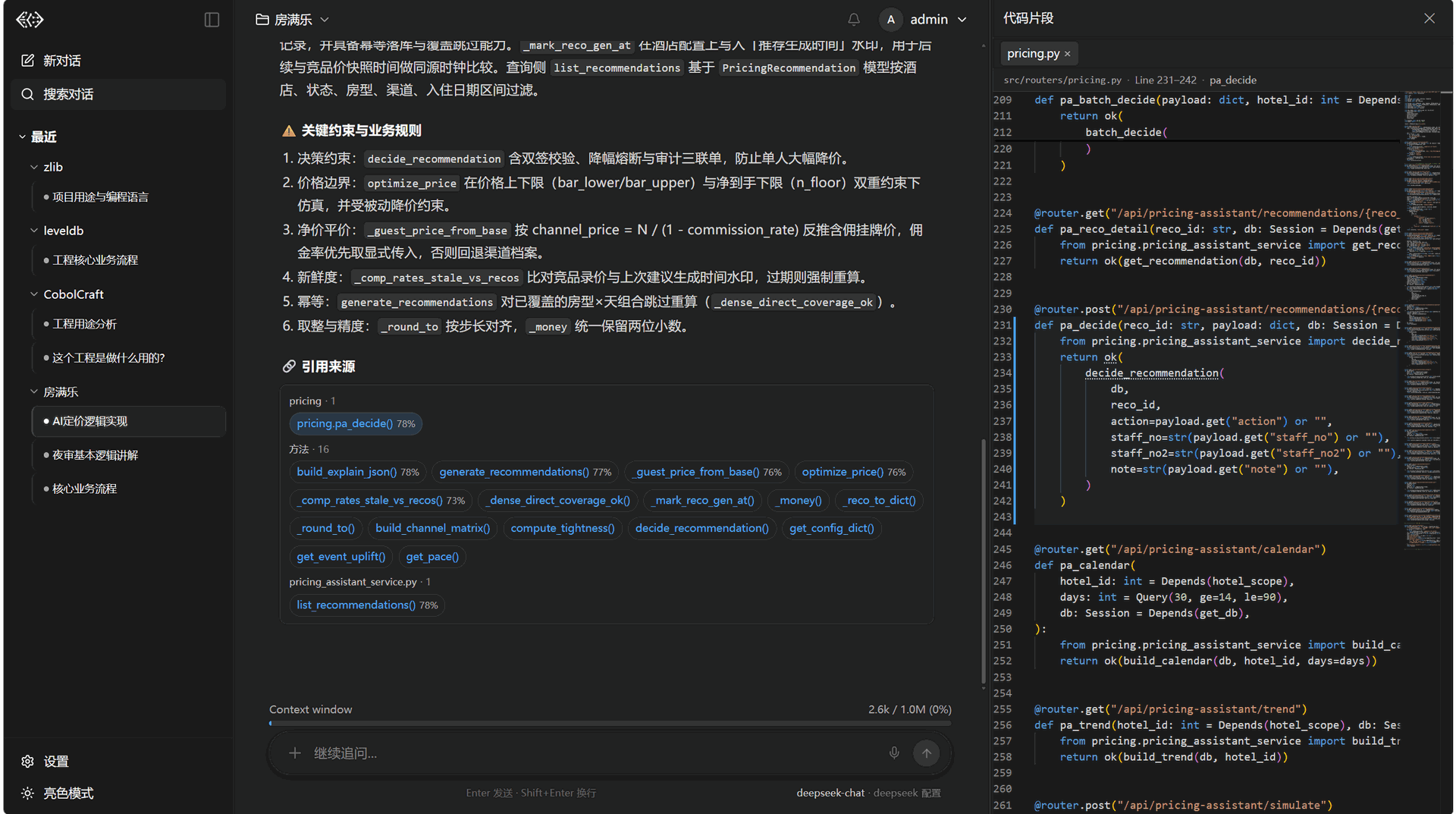Open the notification bell
This screenshot has width=1456, height=814.
pos(853,20)
